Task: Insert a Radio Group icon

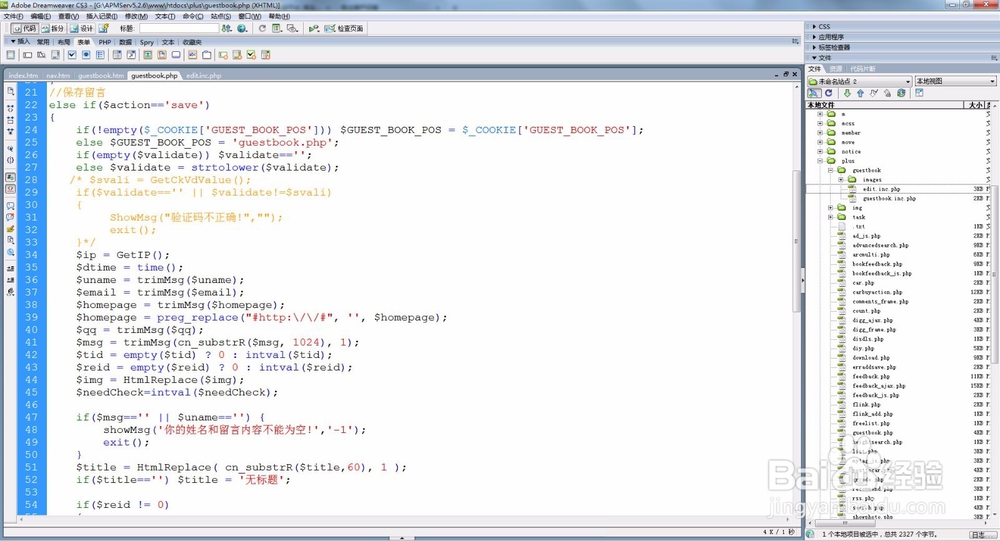Action: click(100, 56)
